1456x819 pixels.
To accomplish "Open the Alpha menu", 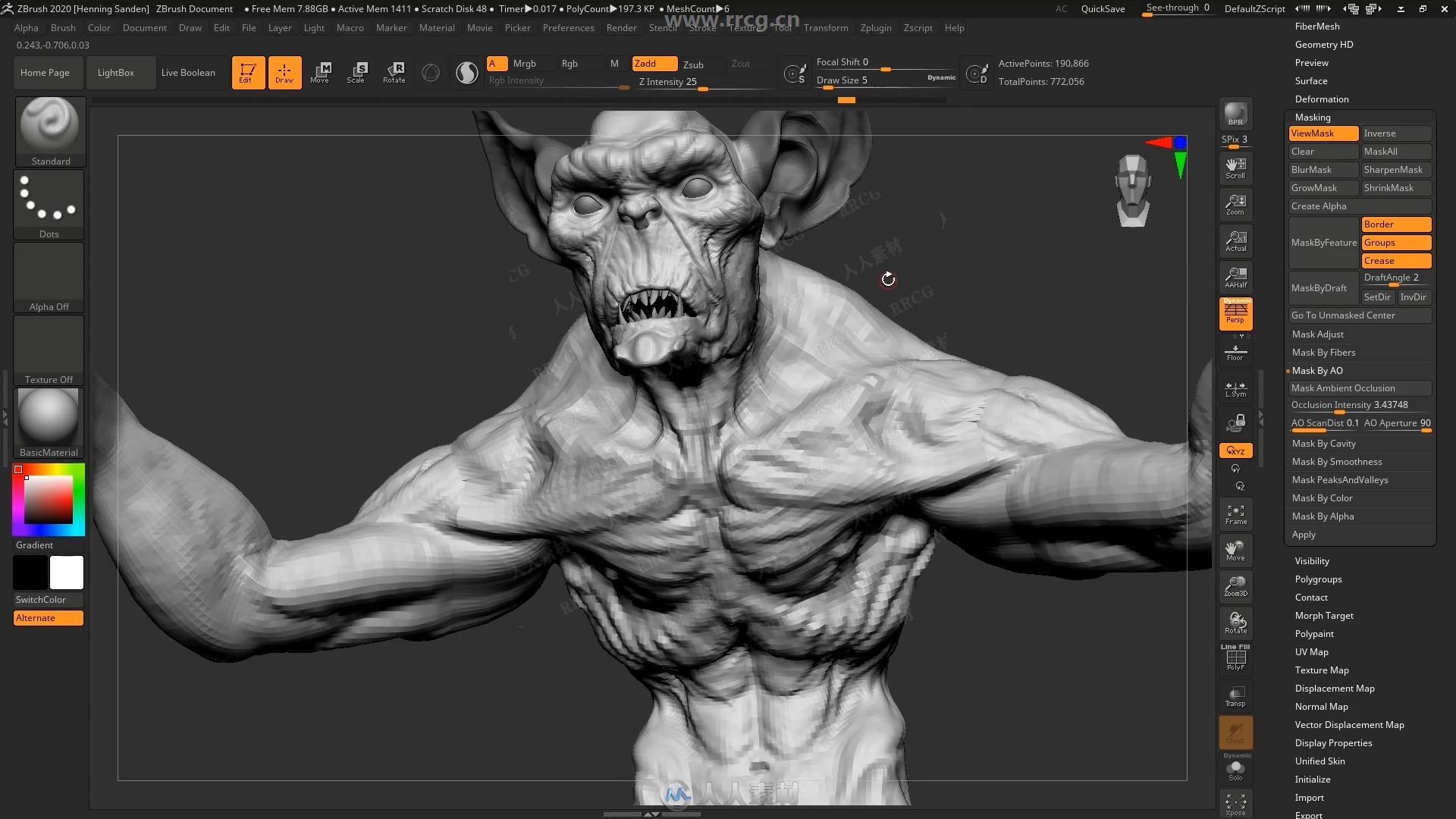I will (x=27, y=28).
